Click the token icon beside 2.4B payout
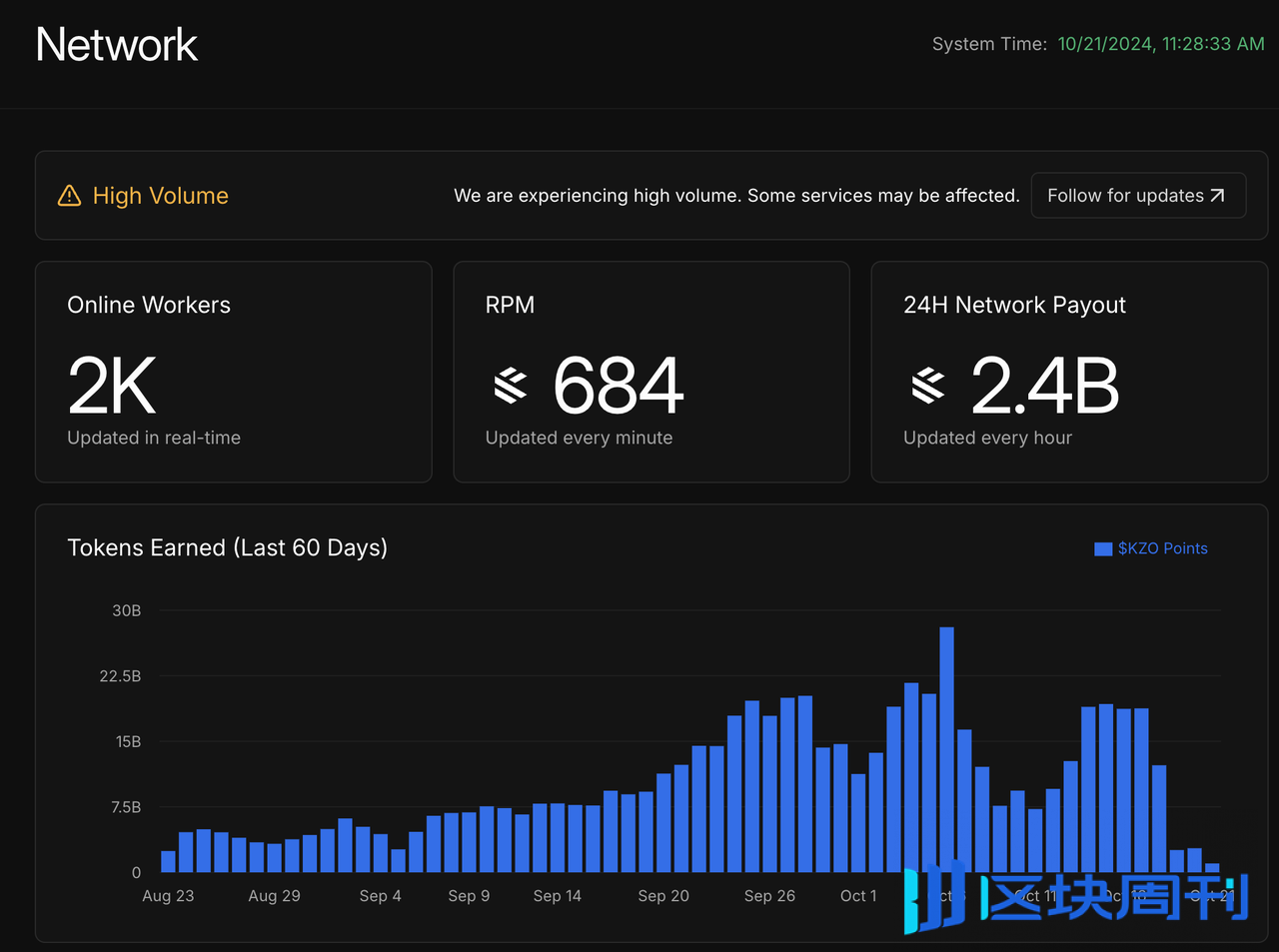Image resolution: width=1279 pixels, height=952 pixels. click(x=928, y=386)
